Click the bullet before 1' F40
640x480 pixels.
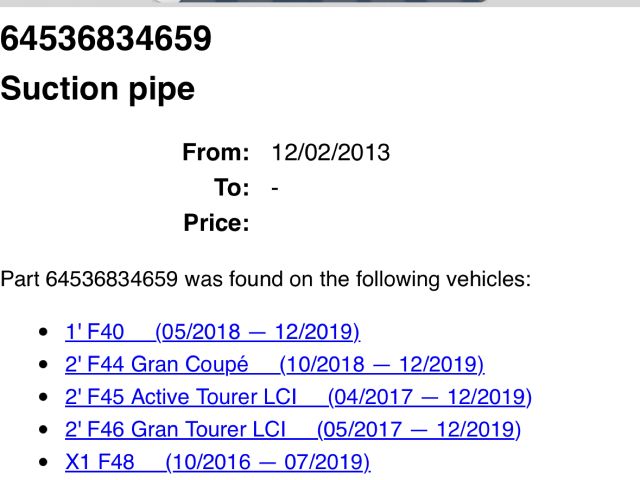point(42,332)
